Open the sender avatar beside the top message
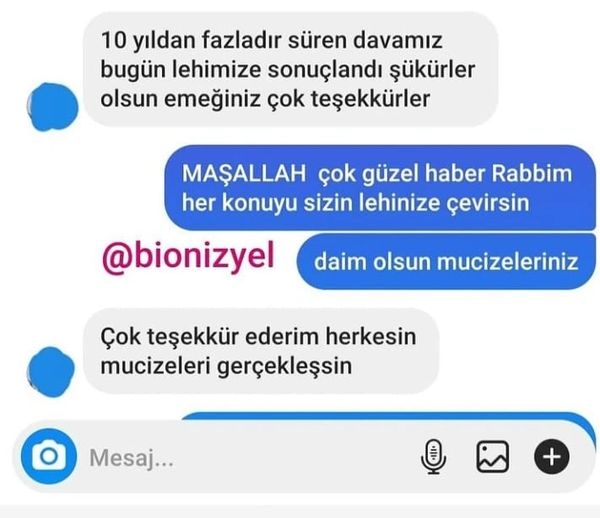This screenshot has width=600, height=518. point(53,107)
